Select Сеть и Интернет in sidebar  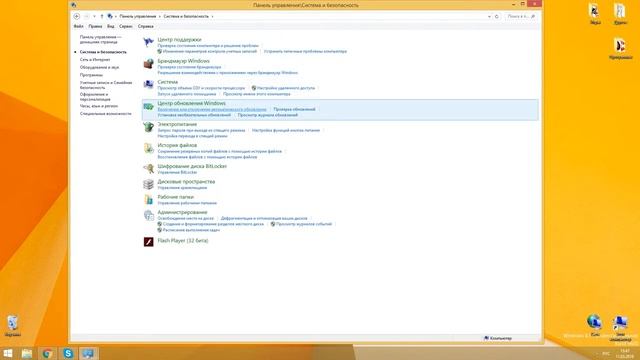tap(95, 60)
